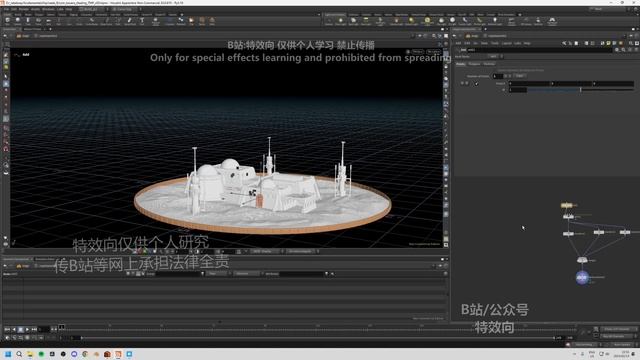Click the current frame marker on the timeline
Screen dimensions: 640x360
click(61, 327)
